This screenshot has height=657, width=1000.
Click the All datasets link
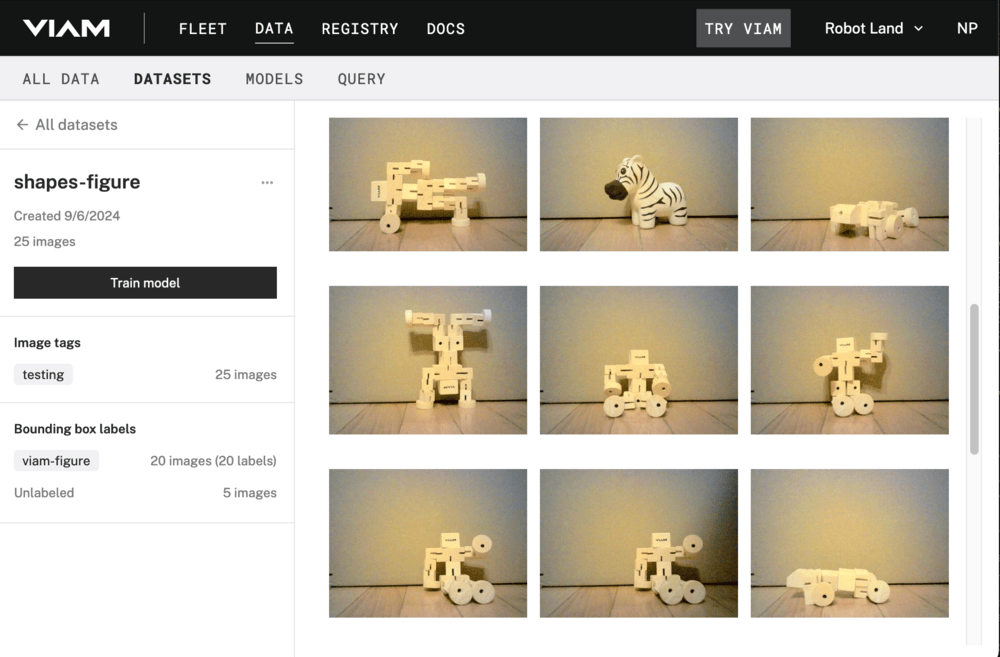point(75,124)
